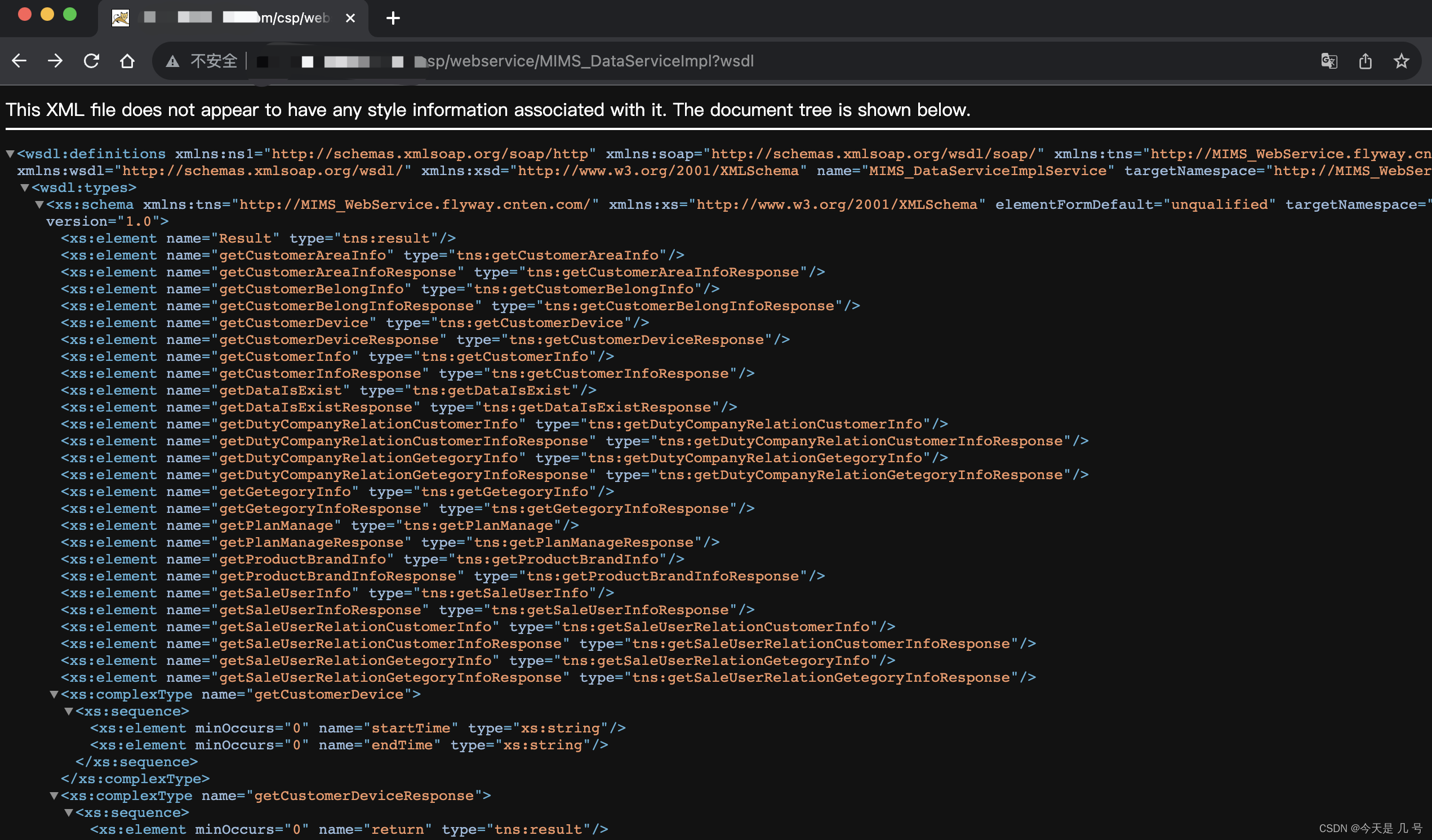Click the getCustomerAreaInfoResponse element line
The image size is (1432, 840).
[x=443, y=272]
